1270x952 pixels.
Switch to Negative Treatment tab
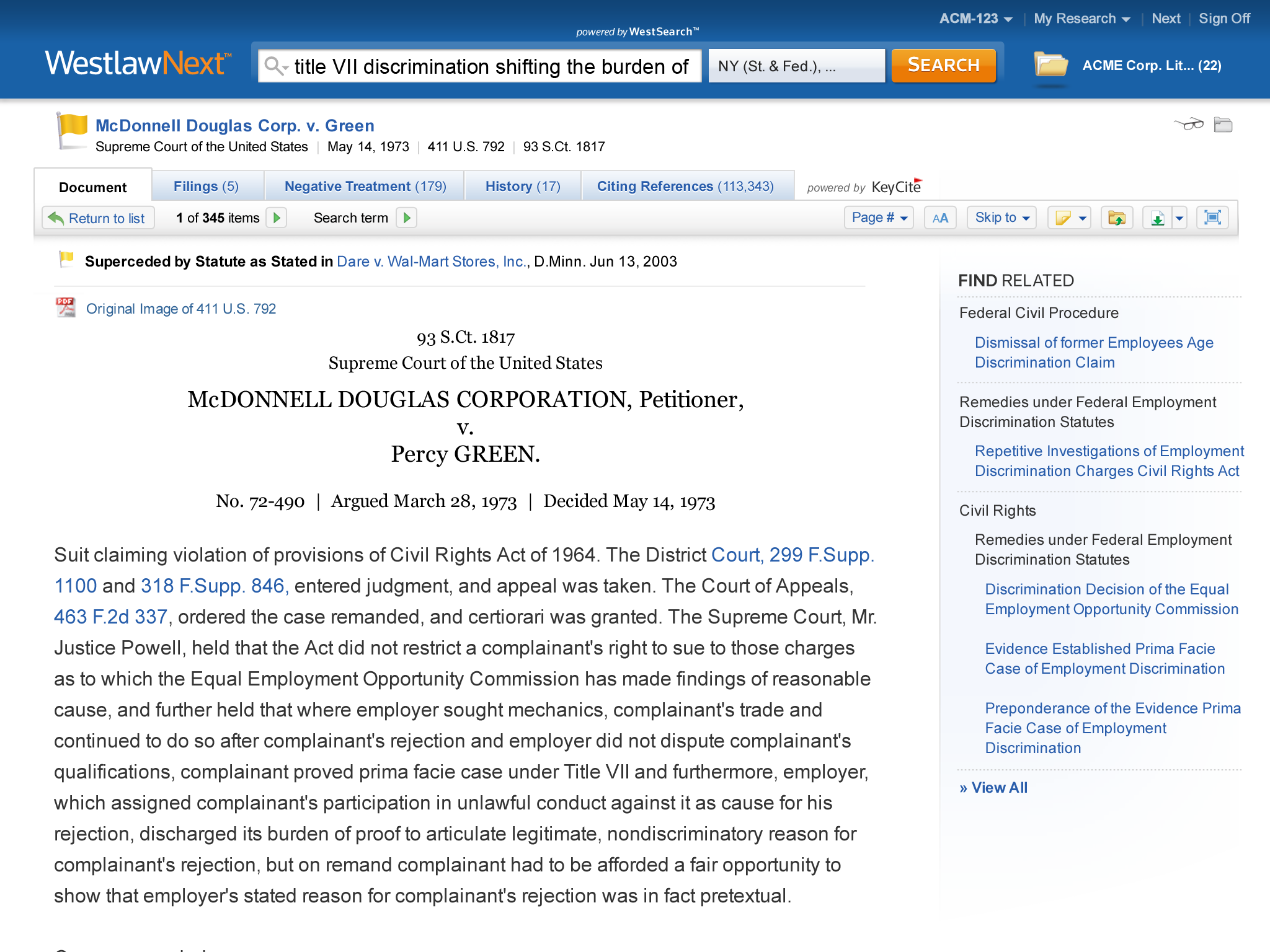(365, 187)
